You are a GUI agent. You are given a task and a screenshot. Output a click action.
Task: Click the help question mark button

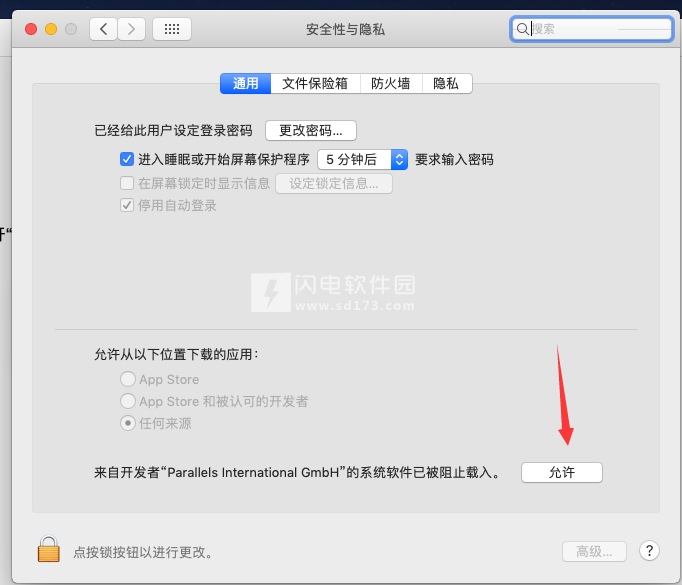[x=648, y=551]
